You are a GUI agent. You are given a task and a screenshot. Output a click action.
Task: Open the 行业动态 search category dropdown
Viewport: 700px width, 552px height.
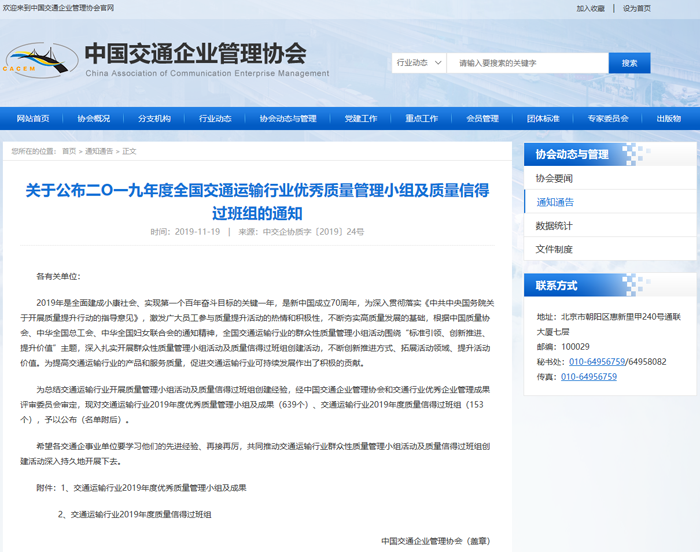pyautogui.click(x=419, y=63)
